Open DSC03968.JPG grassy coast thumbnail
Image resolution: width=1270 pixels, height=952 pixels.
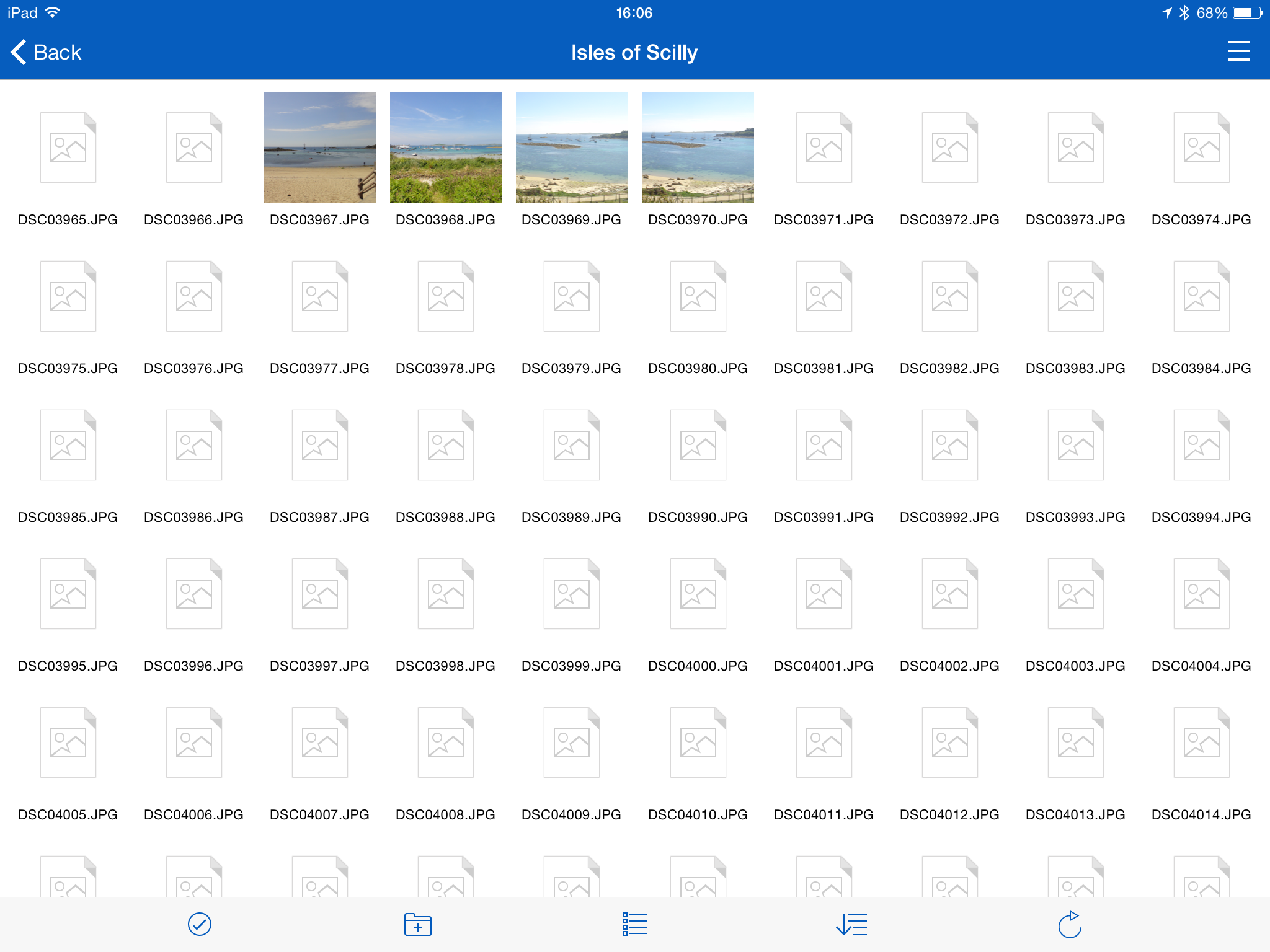click(x=446, y=148)
